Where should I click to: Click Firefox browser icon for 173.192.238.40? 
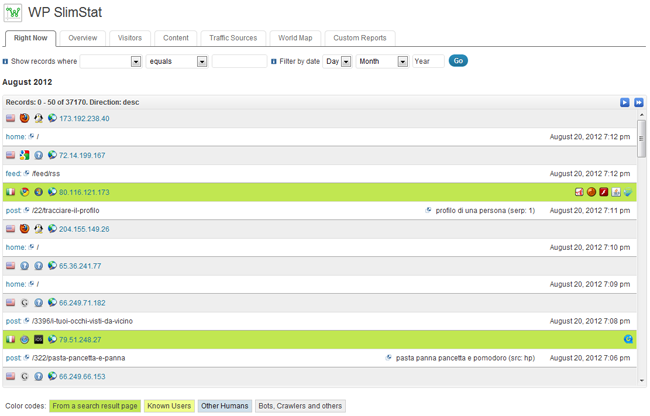pos(24,118)
